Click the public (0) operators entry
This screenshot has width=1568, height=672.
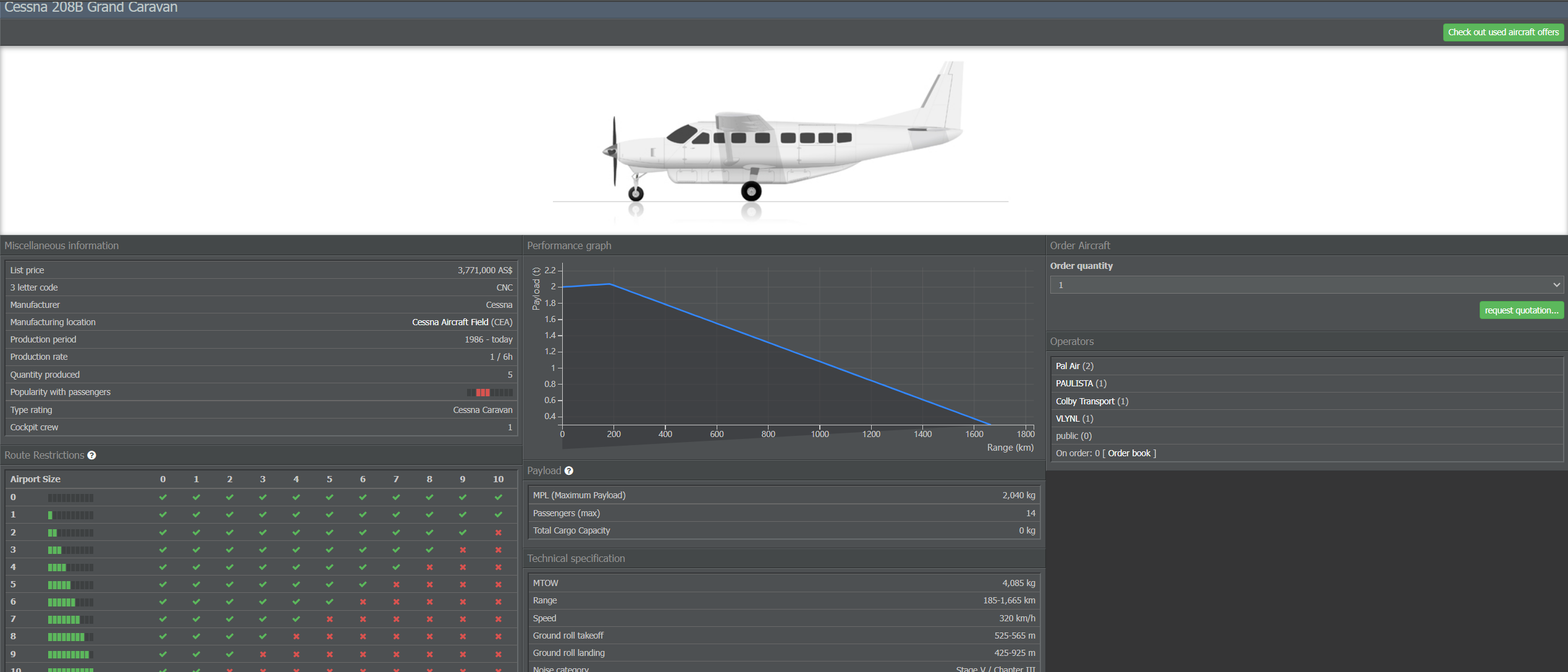point(1073,436)
